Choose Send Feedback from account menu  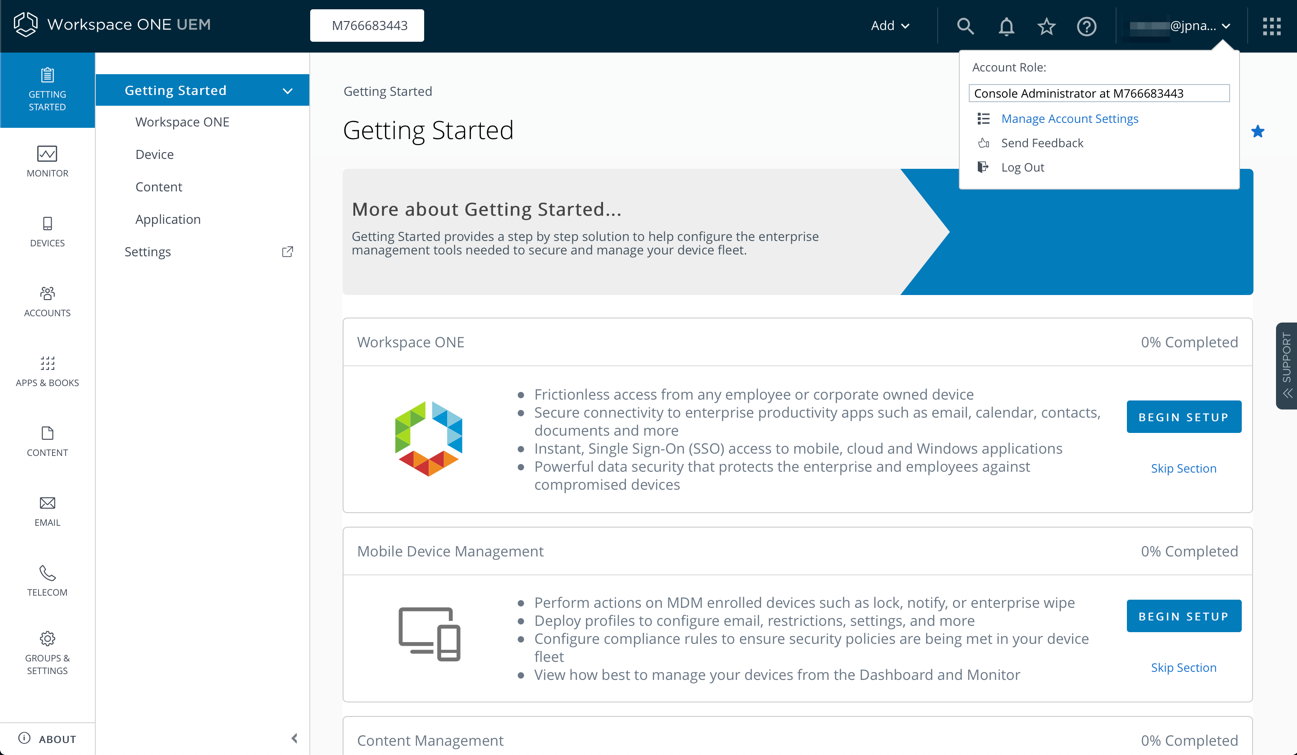(x=1042, y=143)
